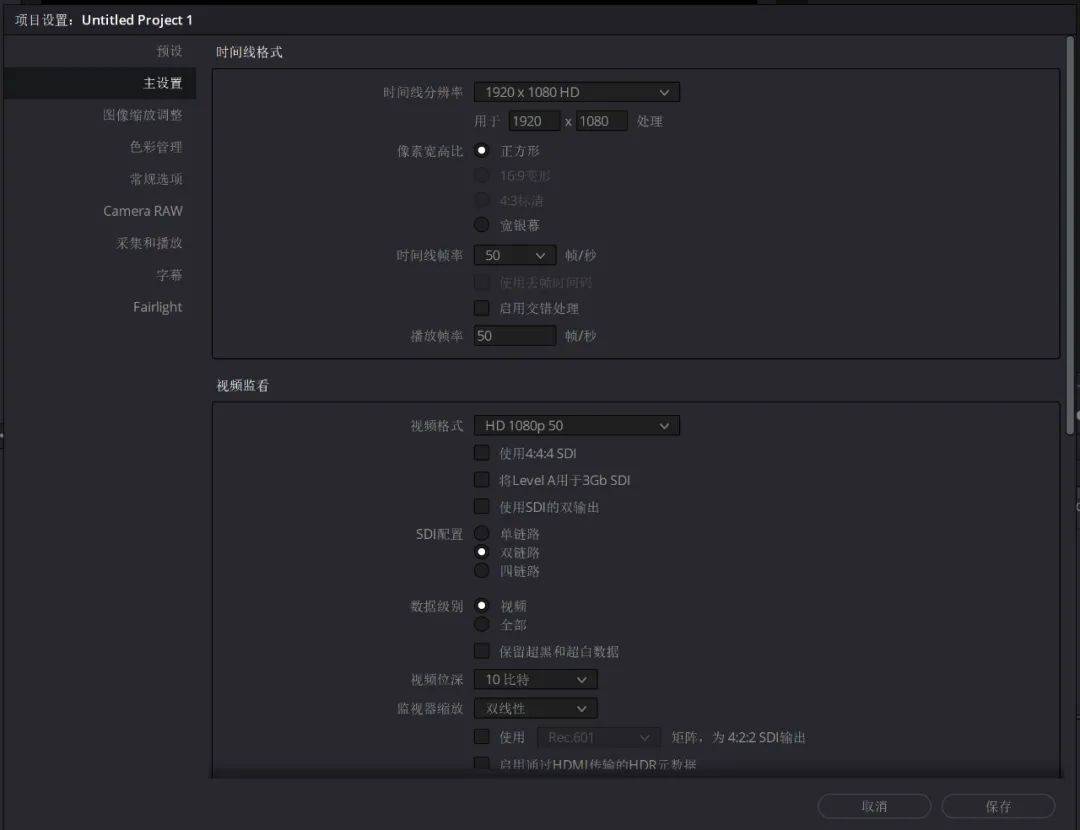Click the 取消 button
The image size is (1080, 830).
873,806
